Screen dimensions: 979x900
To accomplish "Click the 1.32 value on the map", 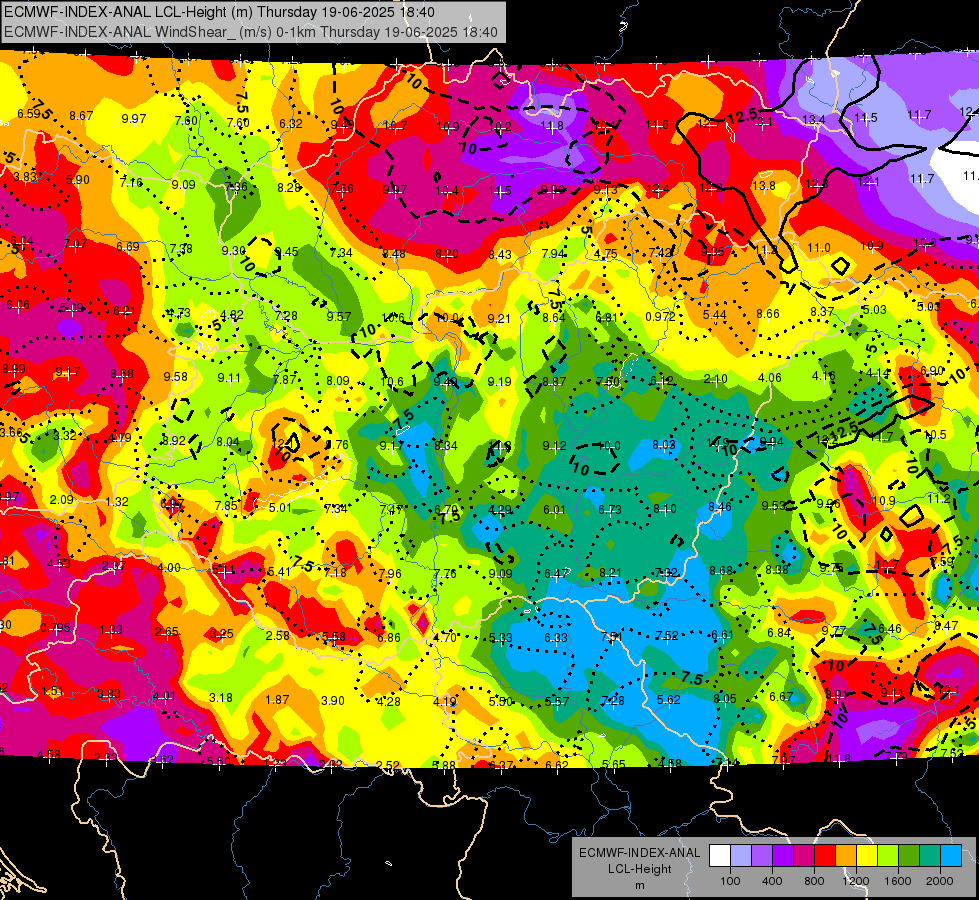I will tap(117, 502).
